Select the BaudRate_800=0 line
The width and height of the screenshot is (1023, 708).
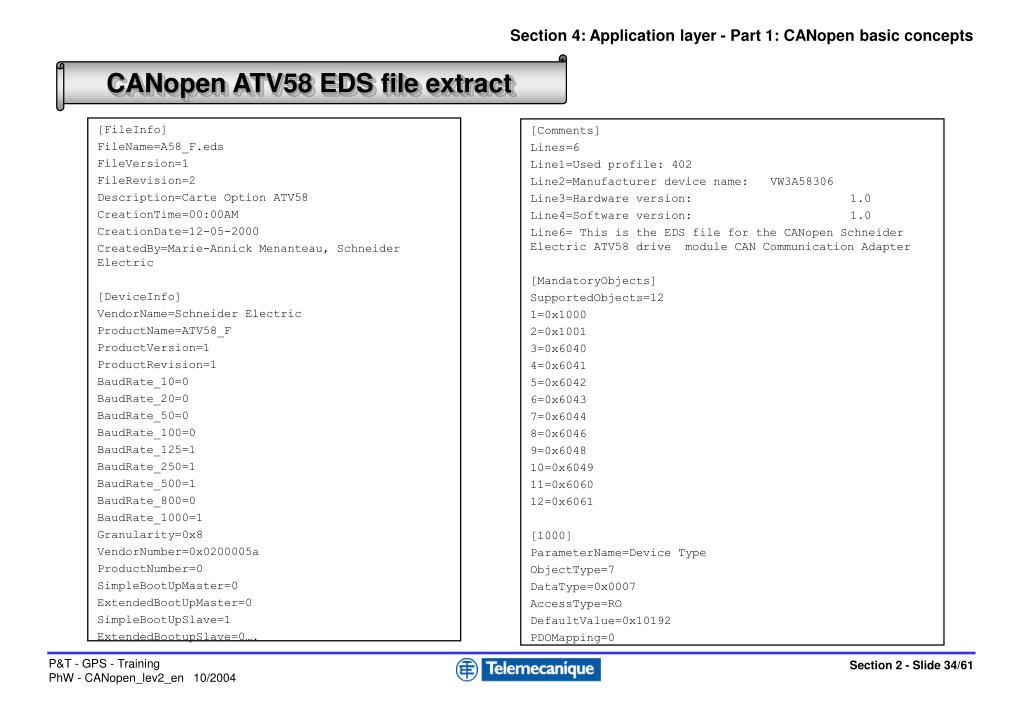pos(146,500)
